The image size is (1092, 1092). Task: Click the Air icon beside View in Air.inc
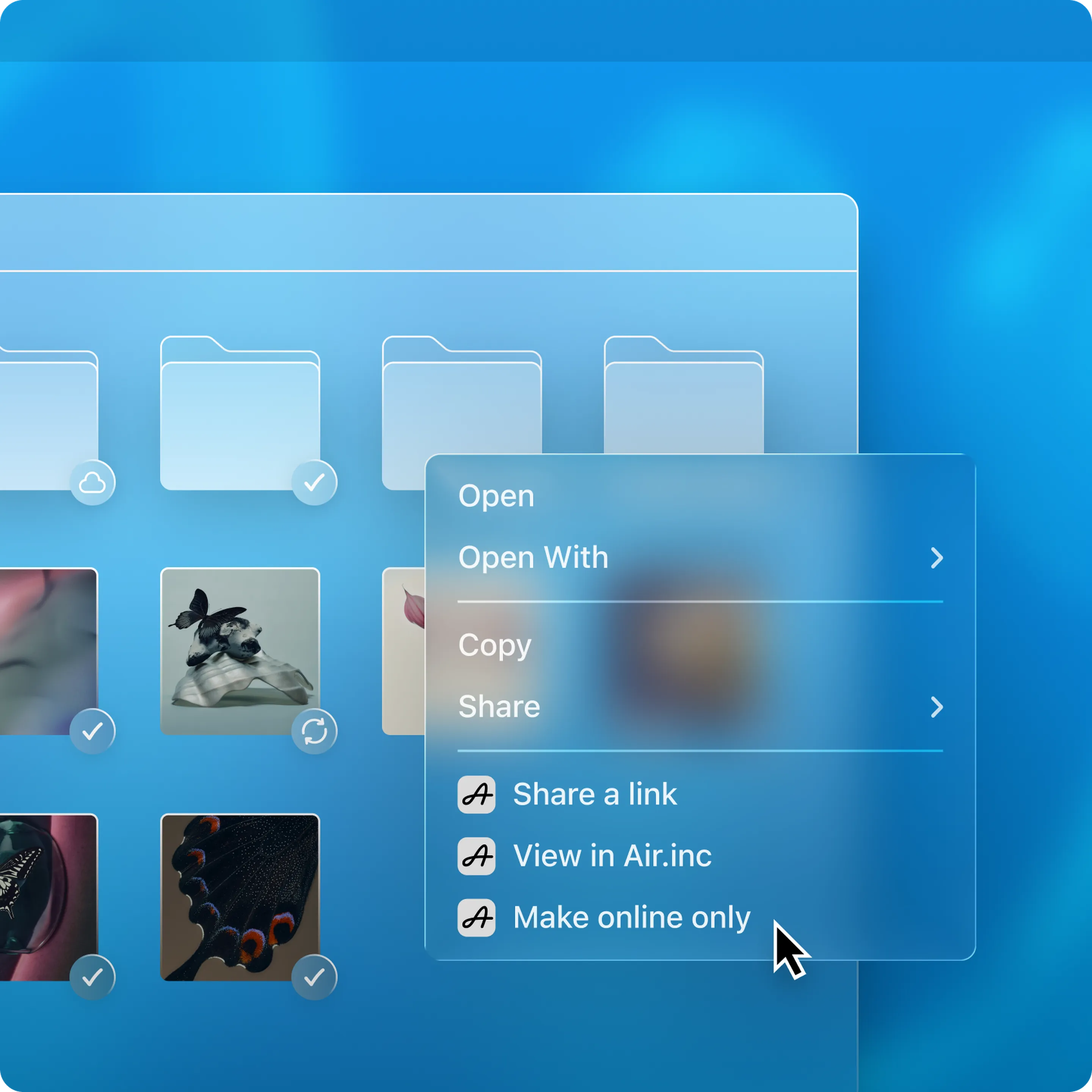pos(476,856)
